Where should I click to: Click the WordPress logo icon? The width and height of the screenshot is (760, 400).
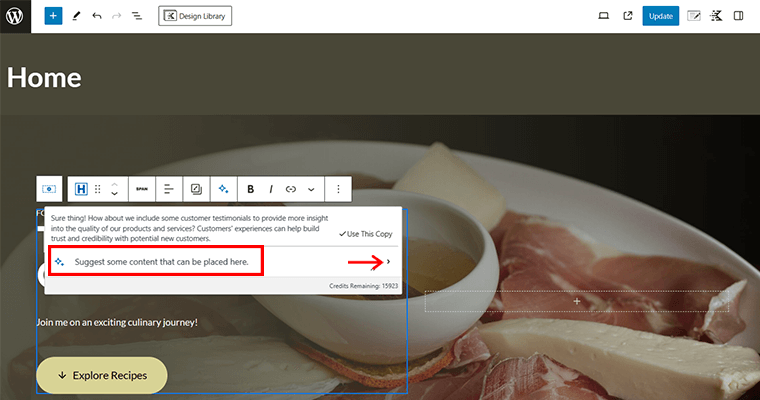pyautogui.click(x=15, y=16)
